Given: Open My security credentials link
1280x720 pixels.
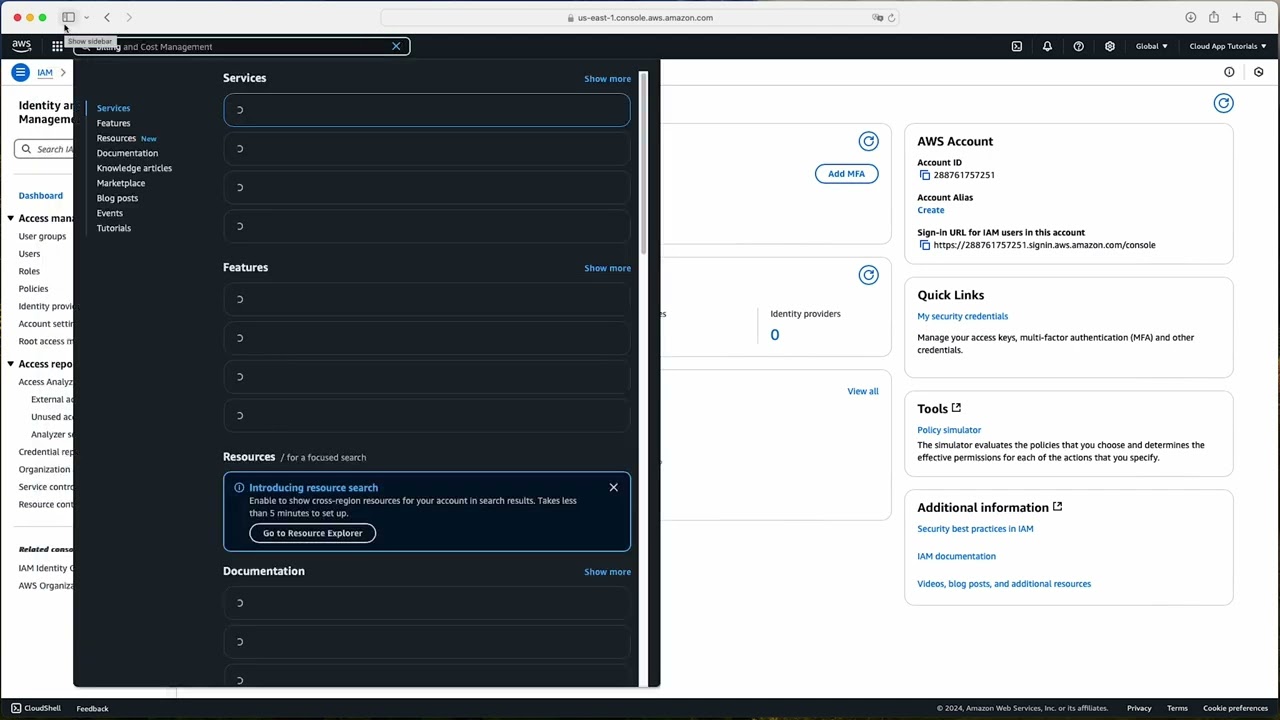Looking at the screenshot, I should tap(962, 316).
